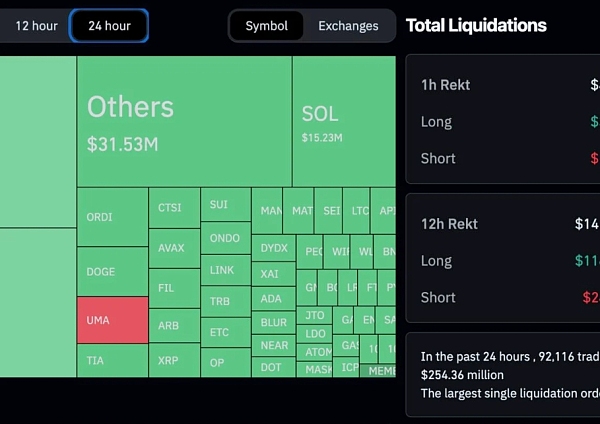Pick the ONDO block

[225, 238]
